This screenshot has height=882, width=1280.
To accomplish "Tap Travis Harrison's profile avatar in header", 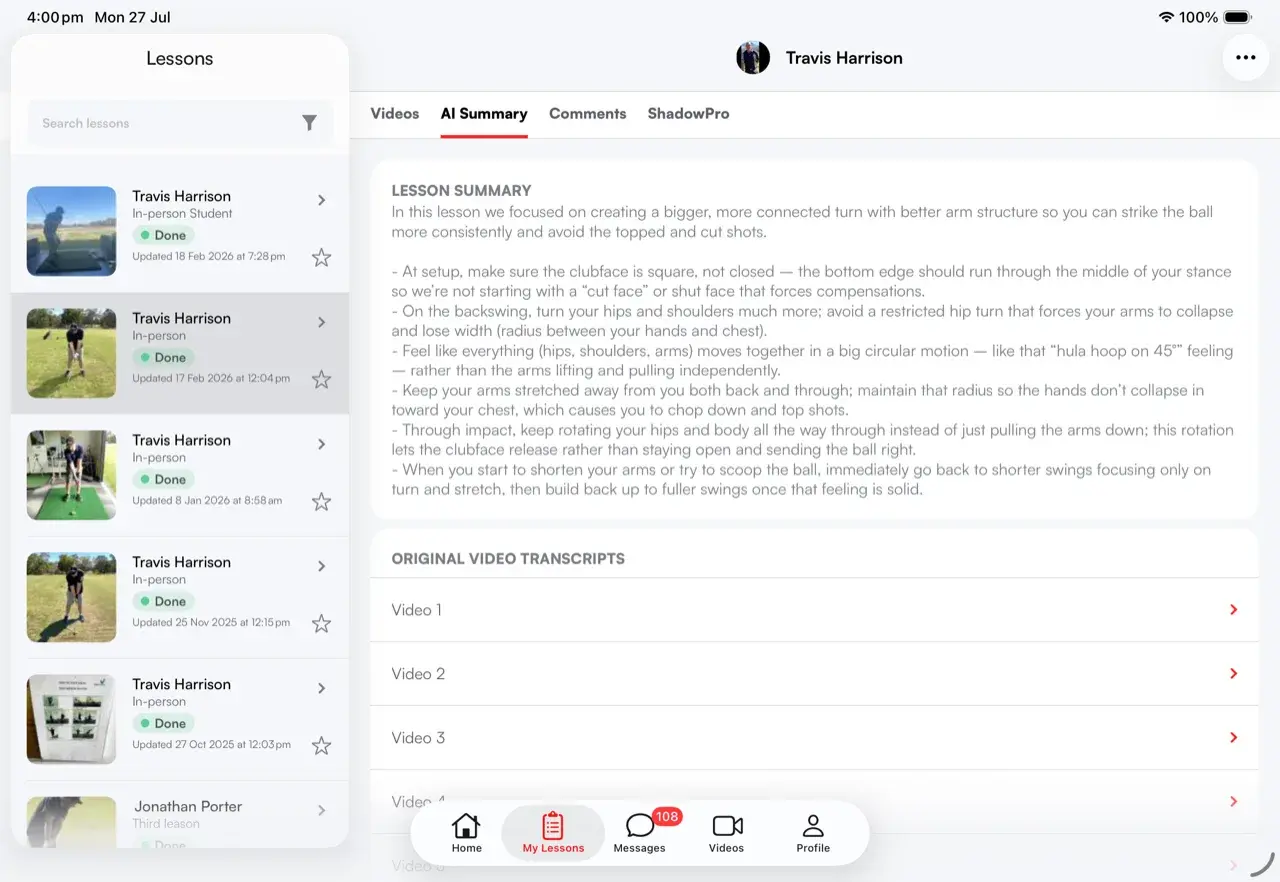I will (x=753, y=58).
